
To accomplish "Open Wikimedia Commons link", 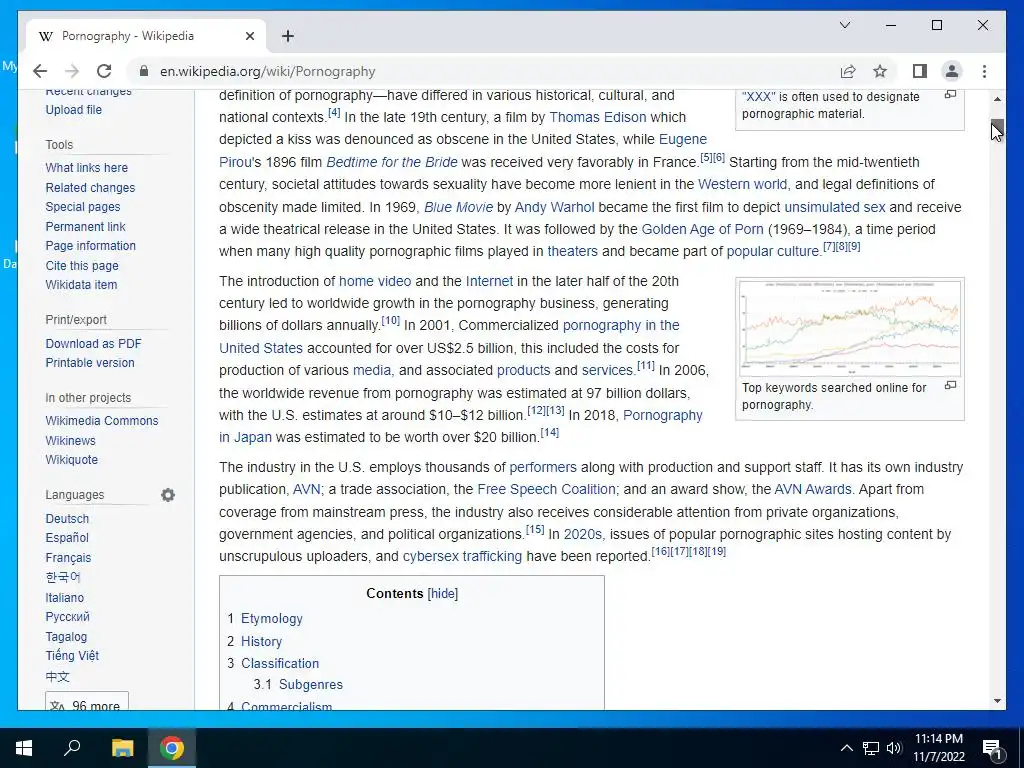I will point(102,421).
